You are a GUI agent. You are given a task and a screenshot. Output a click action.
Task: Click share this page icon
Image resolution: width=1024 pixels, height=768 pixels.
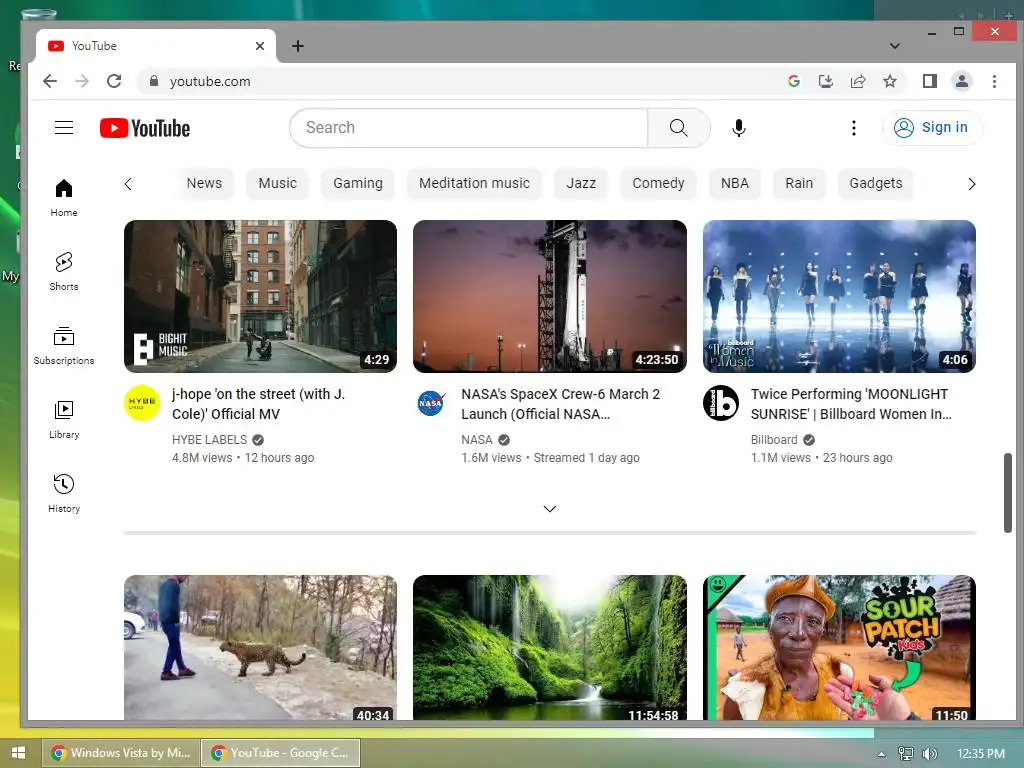pos(857,81)
